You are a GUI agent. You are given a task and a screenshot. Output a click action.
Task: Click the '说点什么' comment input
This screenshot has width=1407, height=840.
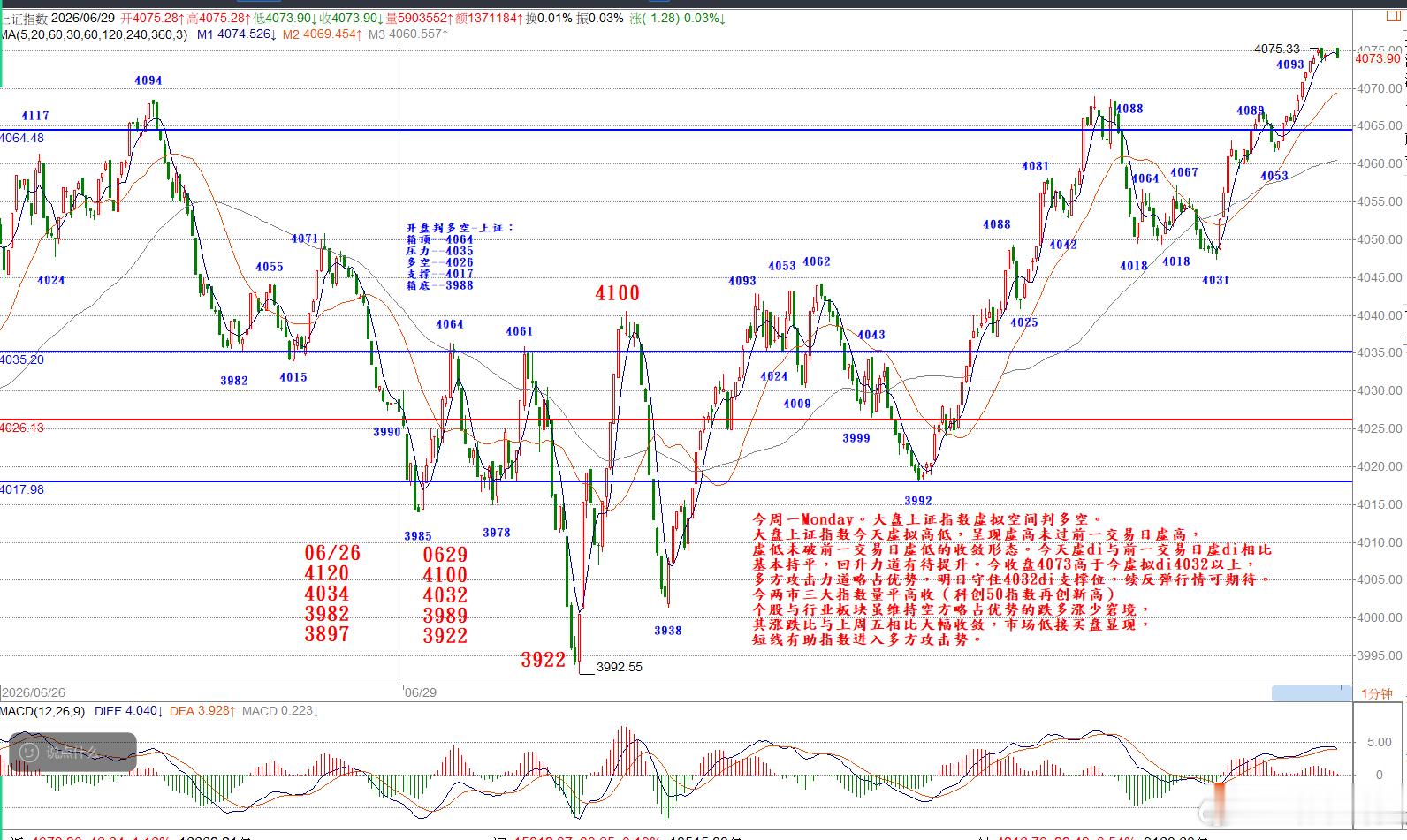[73, 753]
